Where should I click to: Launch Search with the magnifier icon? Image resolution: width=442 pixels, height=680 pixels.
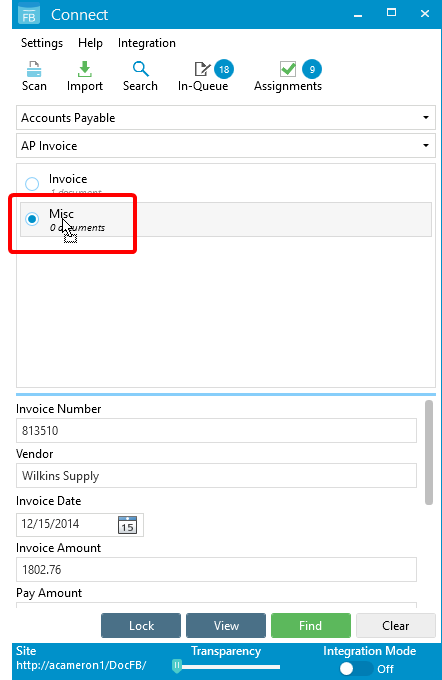[x=141, y=69]
